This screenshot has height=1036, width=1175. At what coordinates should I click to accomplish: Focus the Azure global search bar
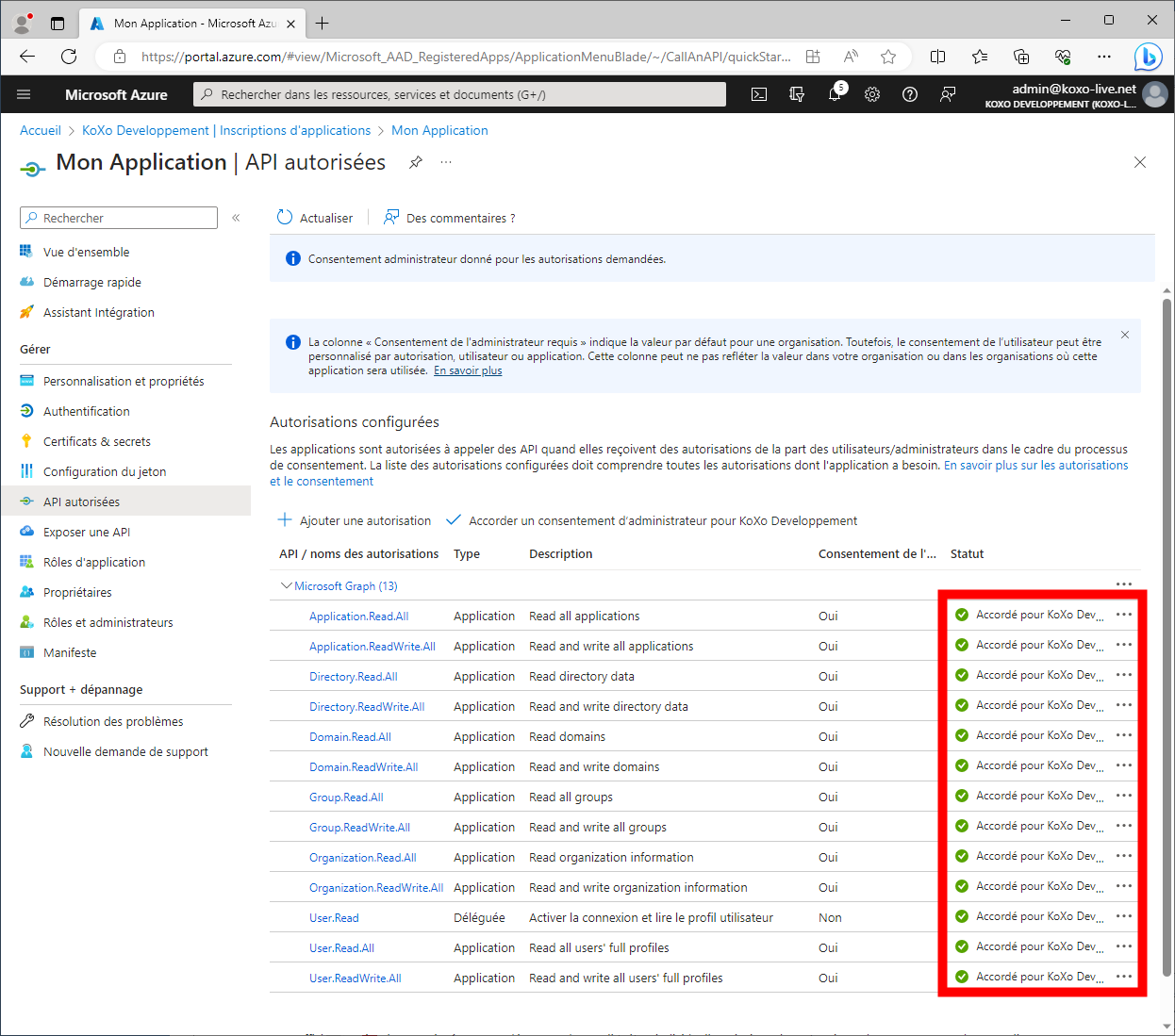click(x=460, y=94)
